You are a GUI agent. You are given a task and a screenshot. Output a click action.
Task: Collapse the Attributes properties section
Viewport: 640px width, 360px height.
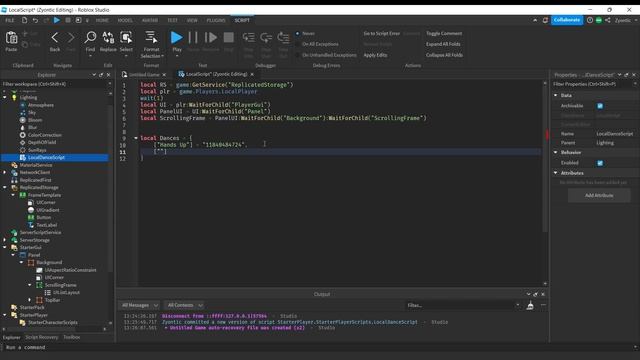pos(556,173)
